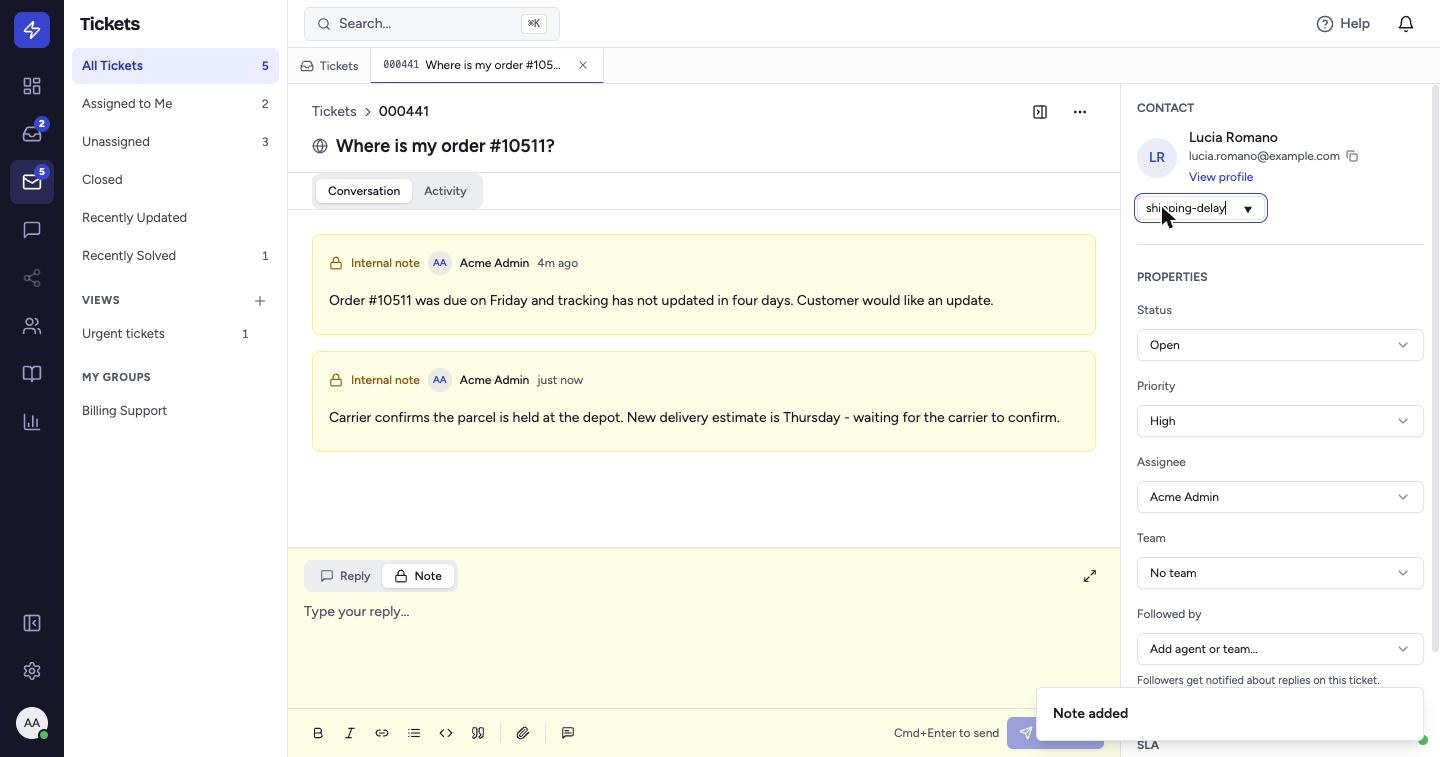Open the three-dot more options menu
Viewport: 1440px width, 757px height.
[x=1080, y=112]
